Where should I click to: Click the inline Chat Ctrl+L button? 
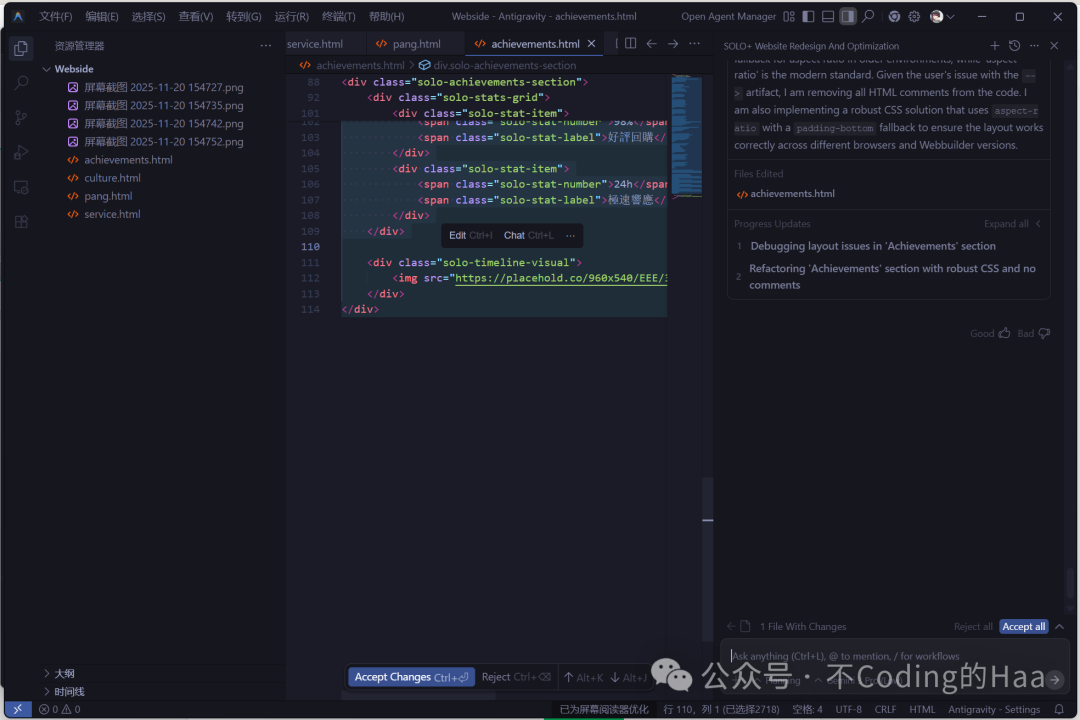click(528, 235)
